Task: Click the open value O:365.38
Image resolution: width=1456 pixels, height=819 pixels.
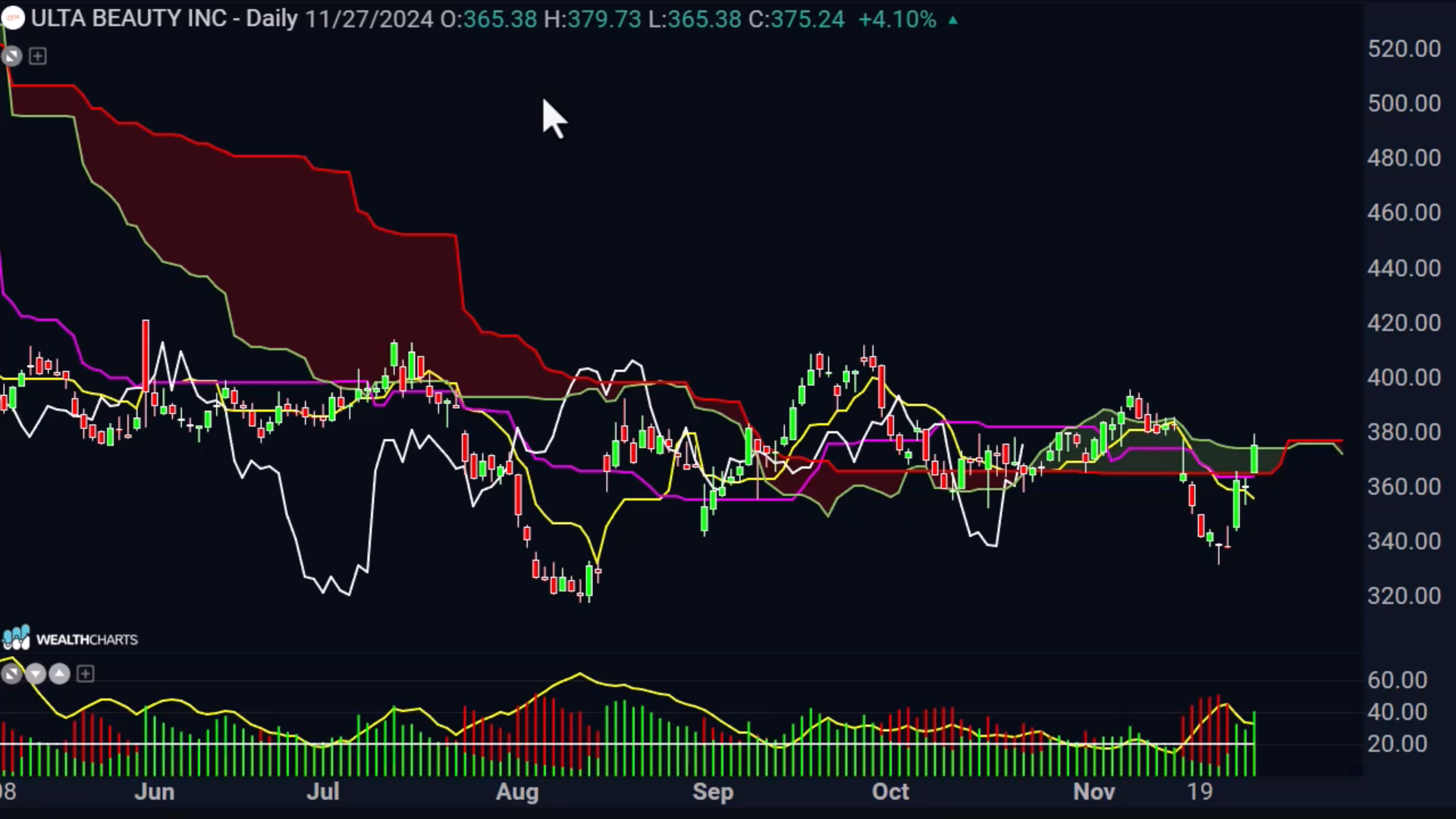Action: 488,19
